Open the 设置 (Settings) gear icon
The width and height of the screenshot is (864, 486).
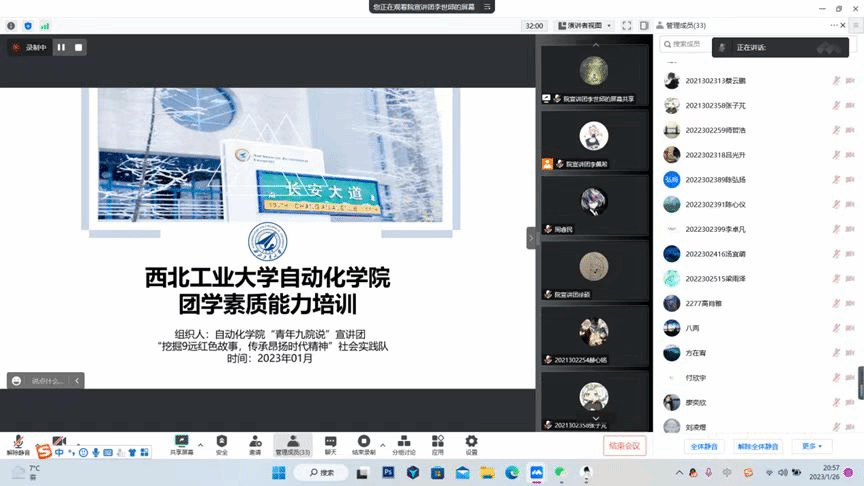click(x=471, y=443)
